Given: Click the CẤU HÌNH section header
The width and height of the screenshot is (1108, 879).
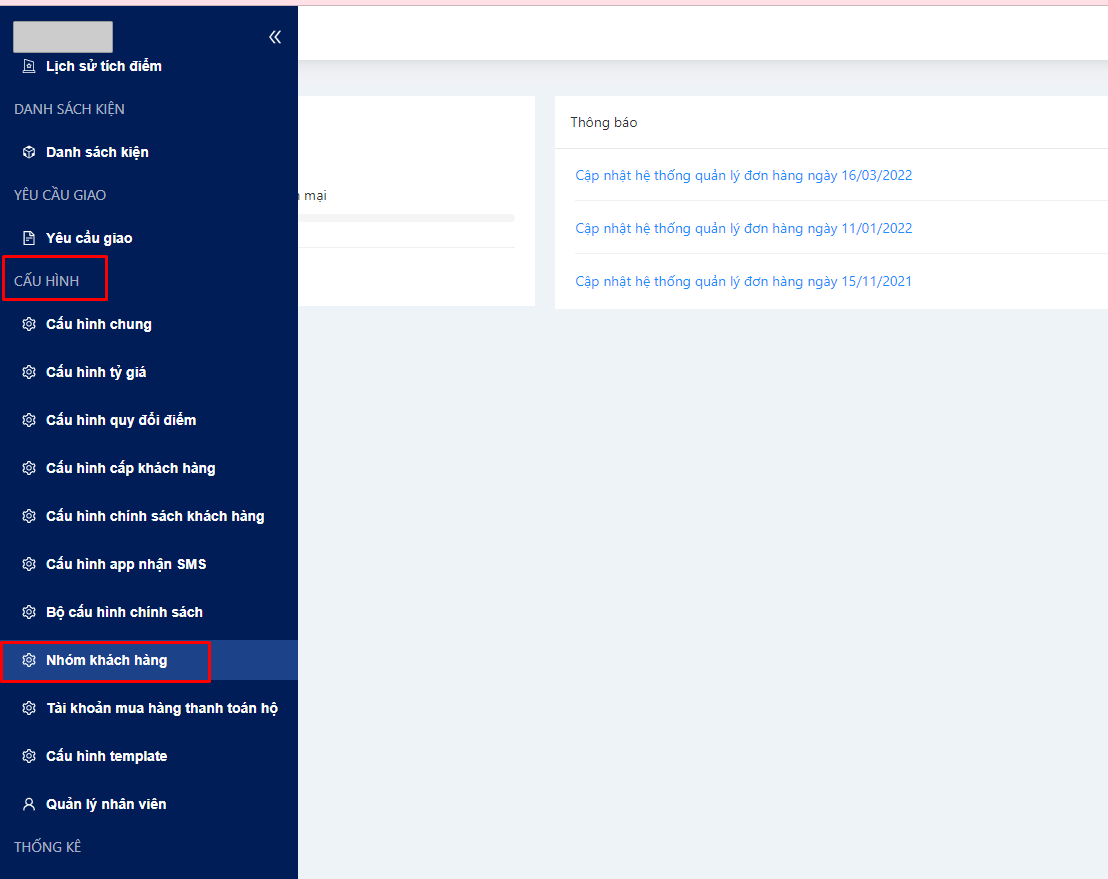Looking at the screenshot, I should (46, 281).
